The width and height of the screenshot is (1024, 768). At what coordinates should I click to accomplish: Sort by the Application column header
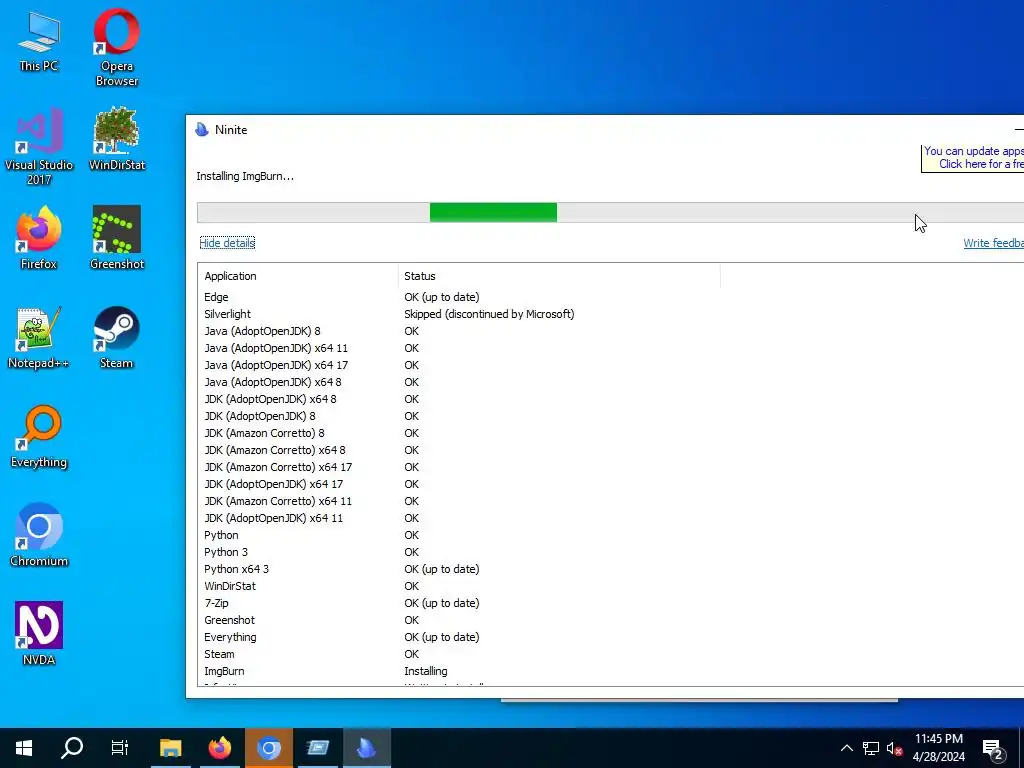297,276
